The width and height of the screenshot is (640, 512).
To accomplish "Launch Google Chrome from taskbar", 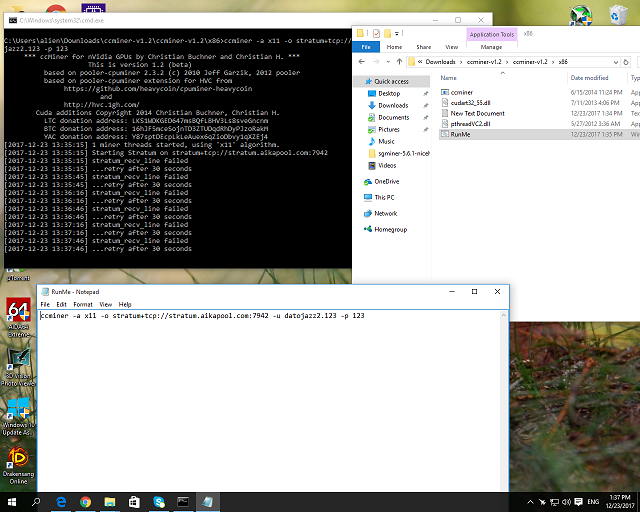I will [85, 502].
